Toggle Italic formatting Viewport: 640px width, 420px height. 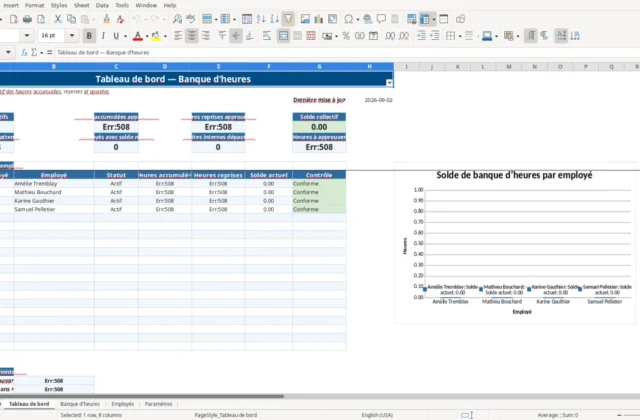point(103,36)
